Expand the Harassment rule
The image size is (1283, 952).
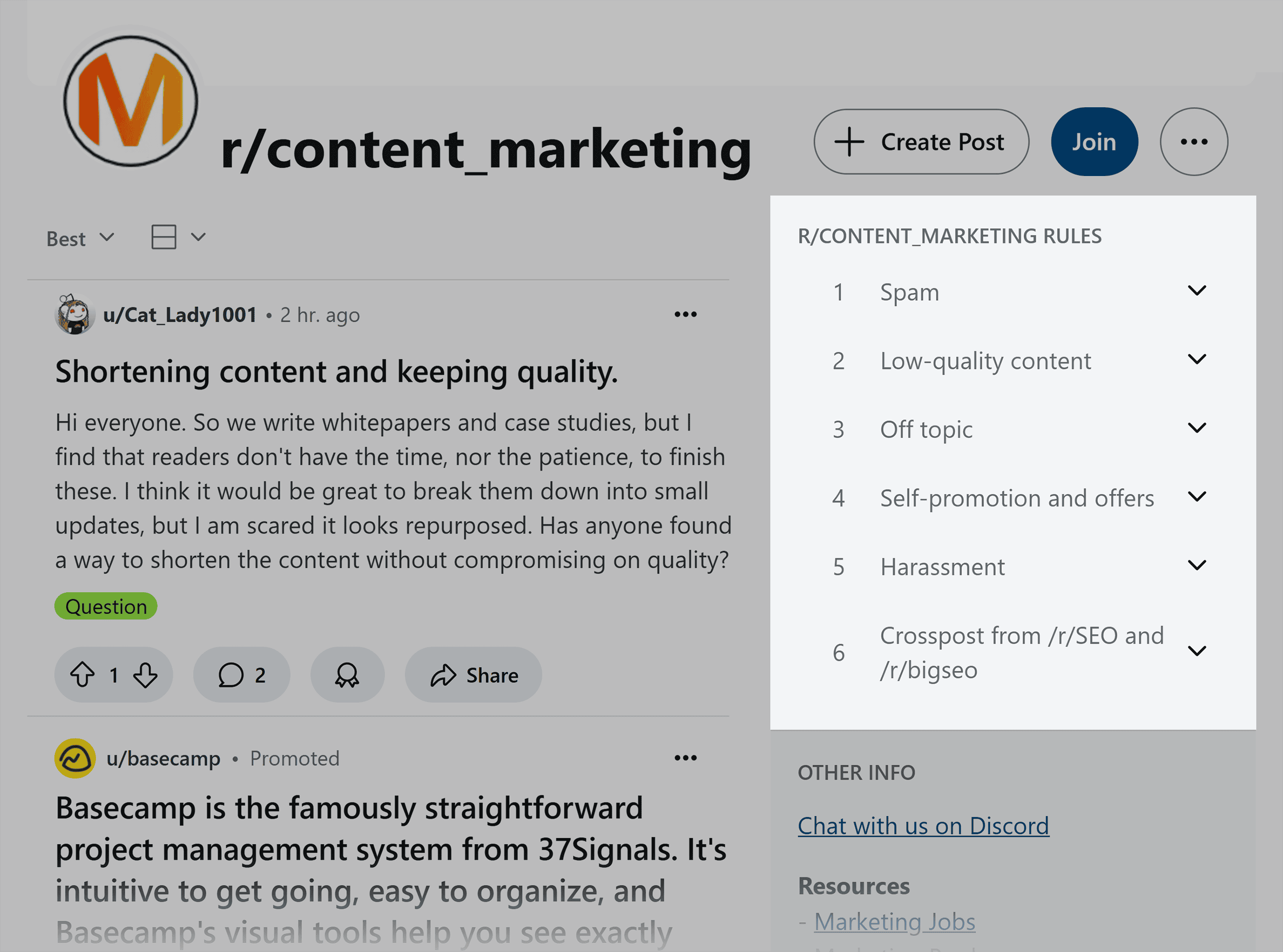pos(1197,566)
